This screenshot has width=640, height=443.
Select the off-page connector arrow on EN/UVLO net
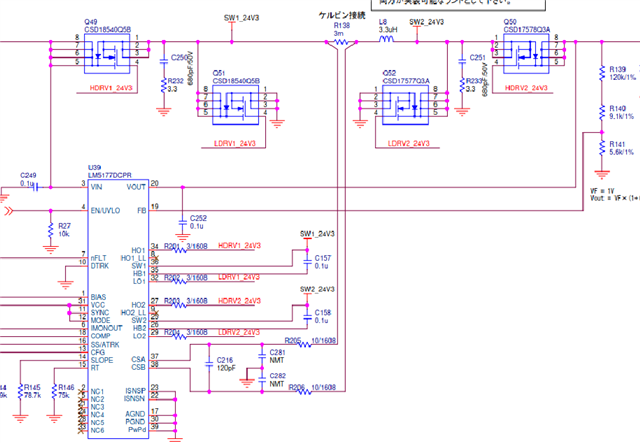pos(8,211)
